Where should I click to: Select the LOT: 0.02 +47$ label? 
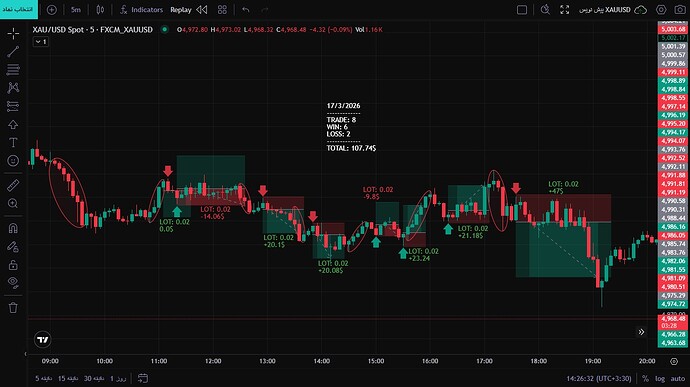tap(563, 188)
